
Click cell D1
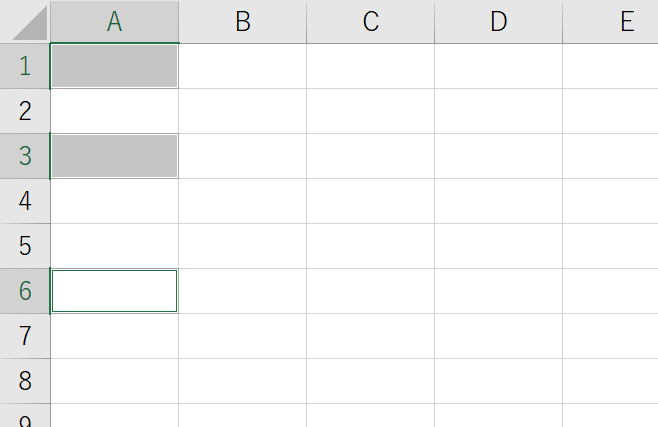click(499, 66)
